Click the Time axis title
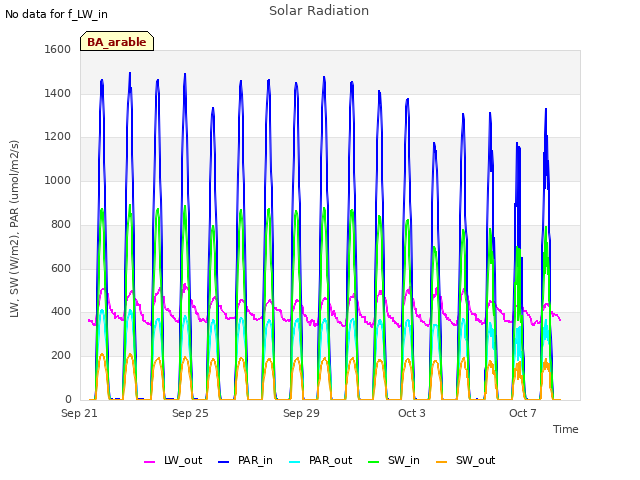Viewport: 640px width, 480px height. tap(566, 429)
